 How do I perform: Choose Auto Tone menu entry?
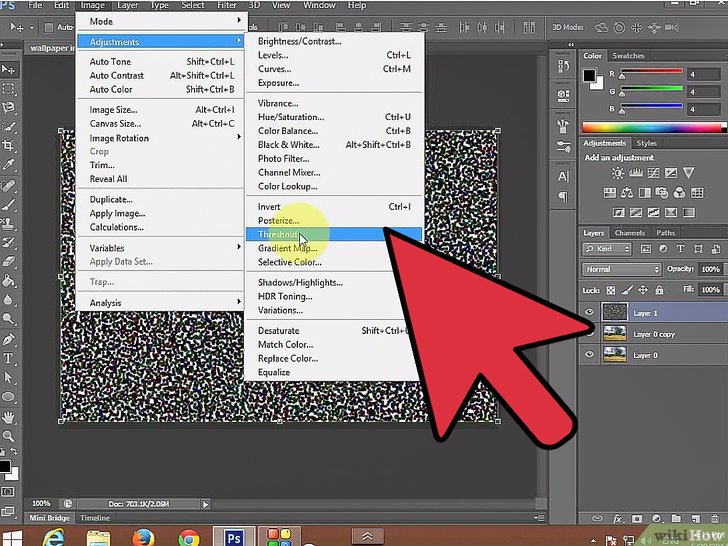pyautogui.click(x=160, y=61)
